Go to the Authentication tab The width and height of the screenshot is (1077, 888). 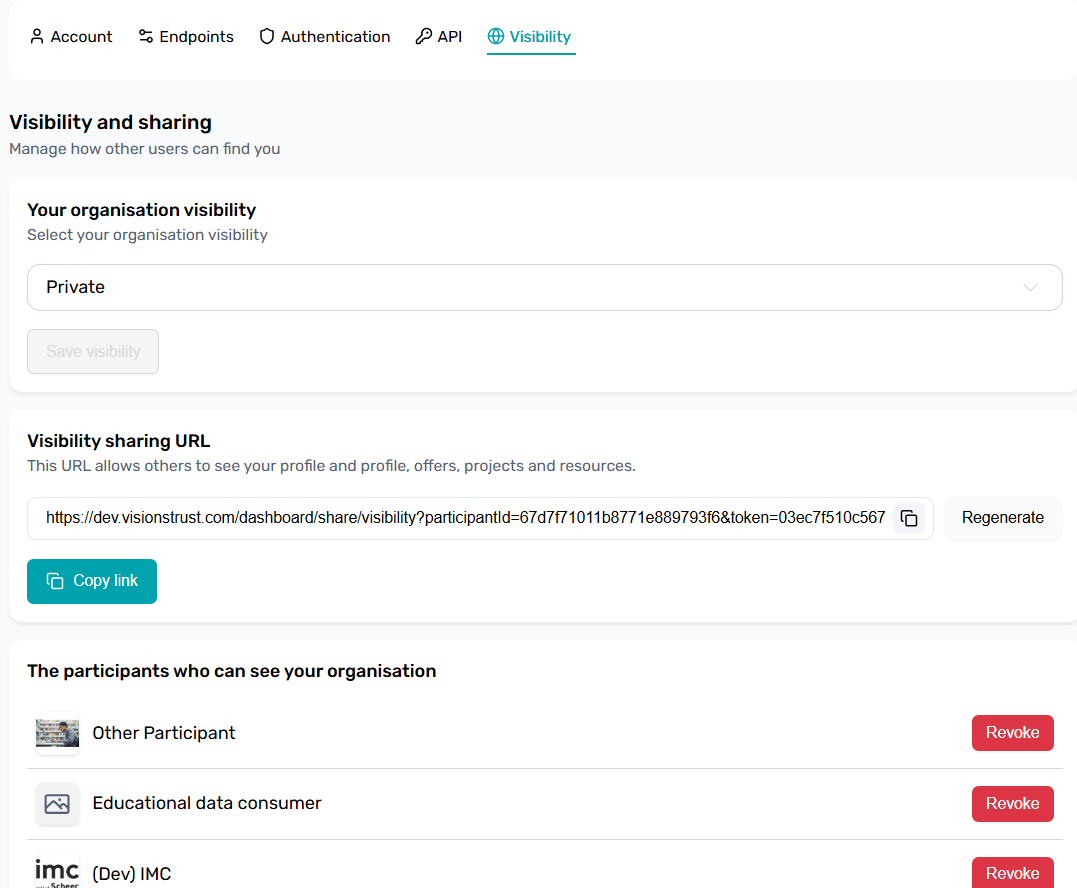point(335,37)
